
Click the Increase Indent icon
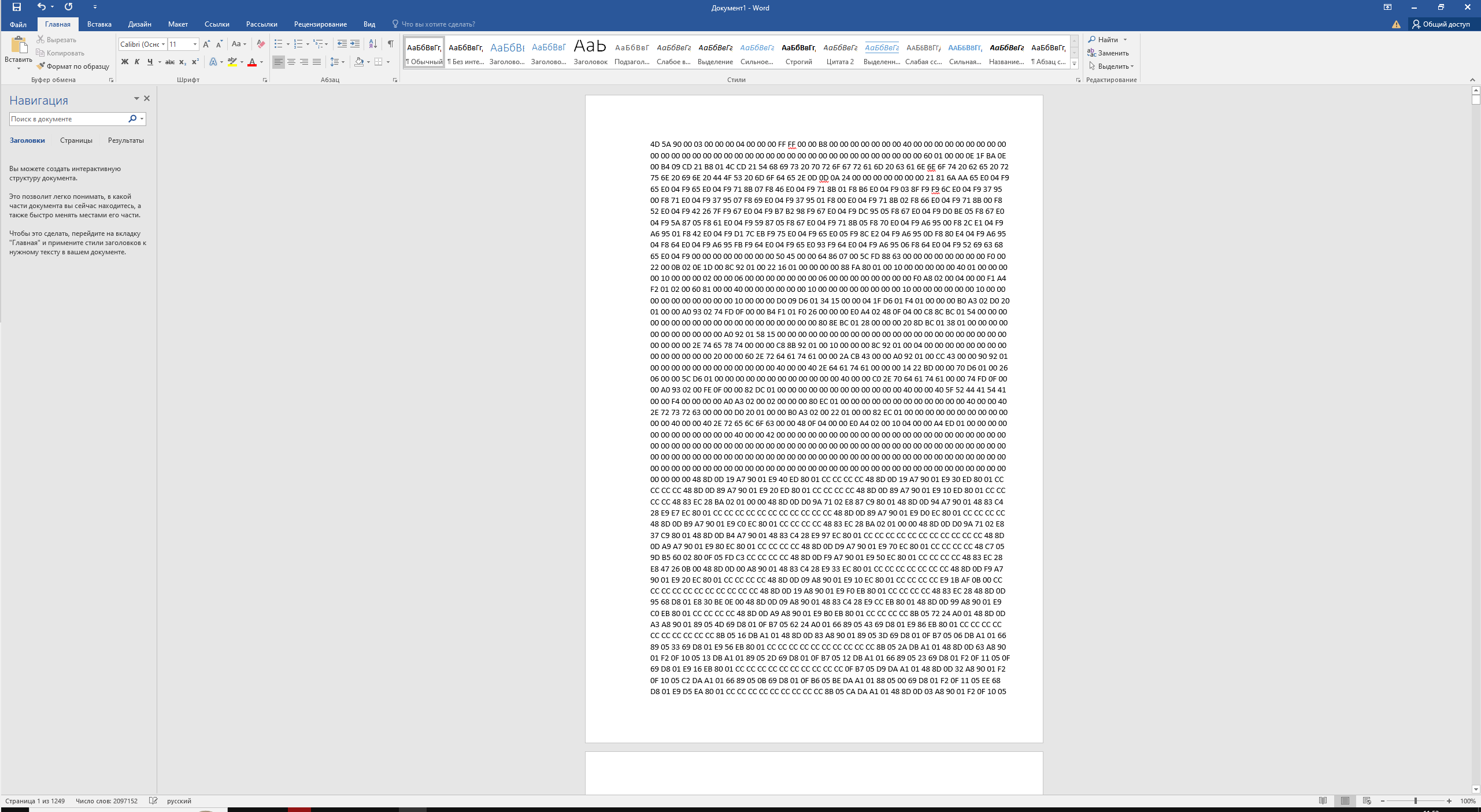[x=355, y=44]
